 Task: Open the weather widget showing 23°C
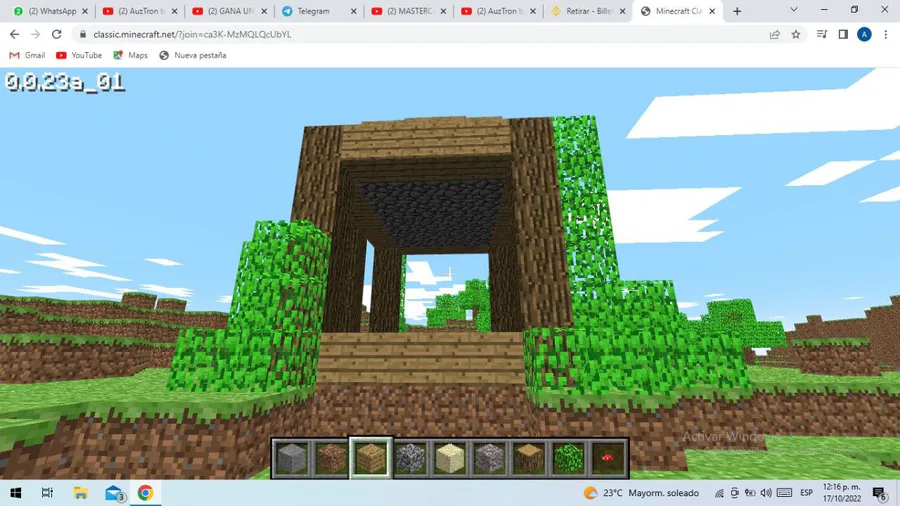coord(641,493)
